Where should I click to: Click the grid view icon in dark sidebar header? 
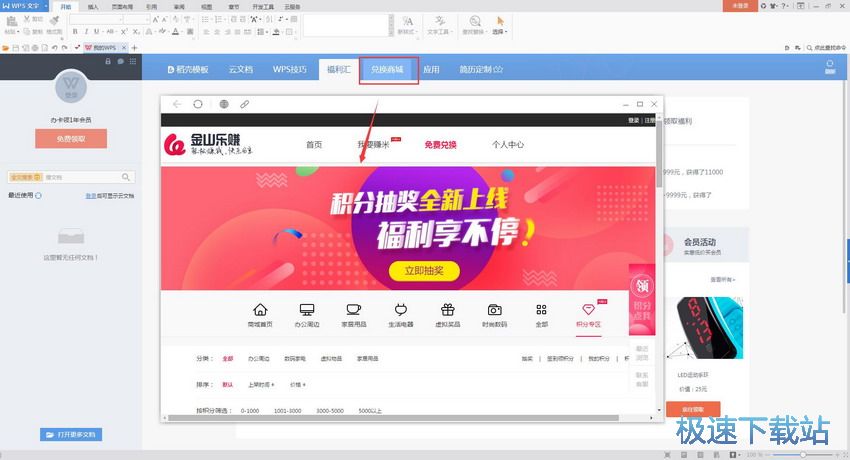pyautogui.click(x=133, y=61)
